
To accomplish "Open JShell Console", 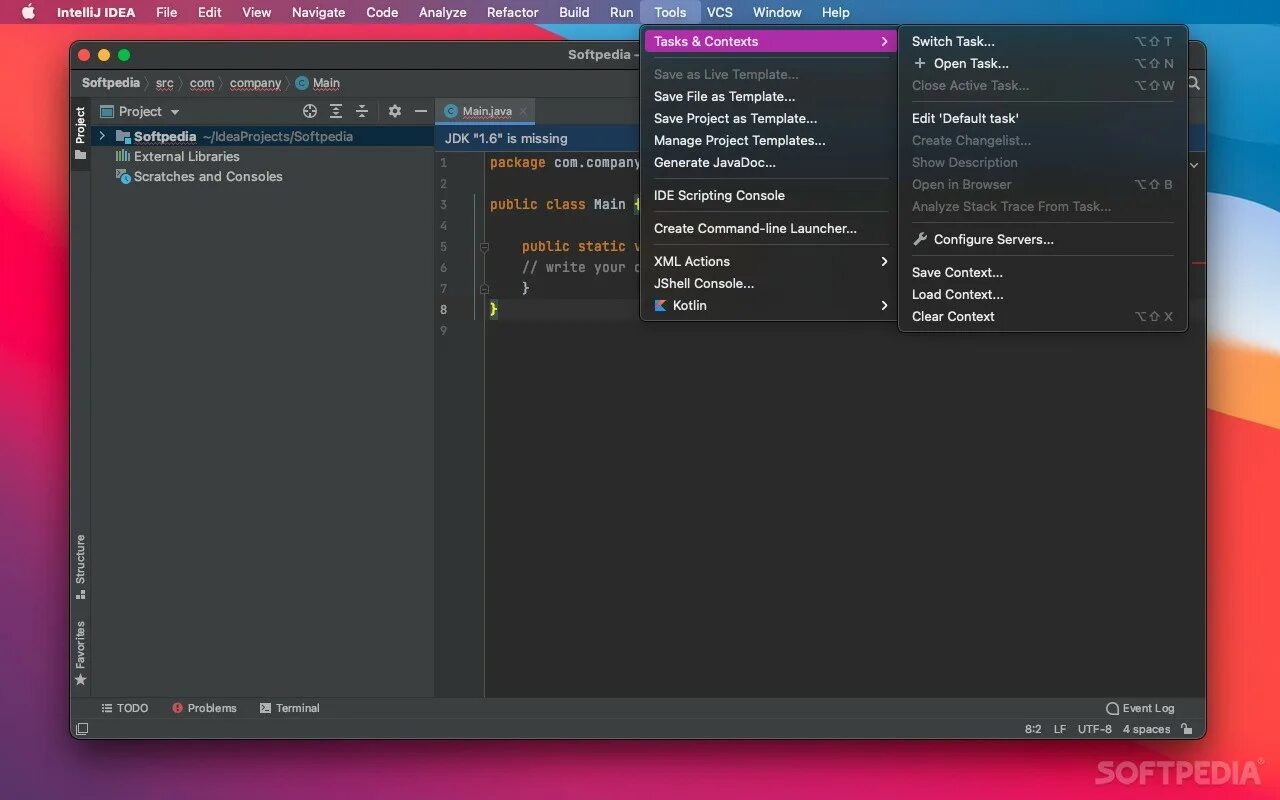I will click(x=769, y=283).
